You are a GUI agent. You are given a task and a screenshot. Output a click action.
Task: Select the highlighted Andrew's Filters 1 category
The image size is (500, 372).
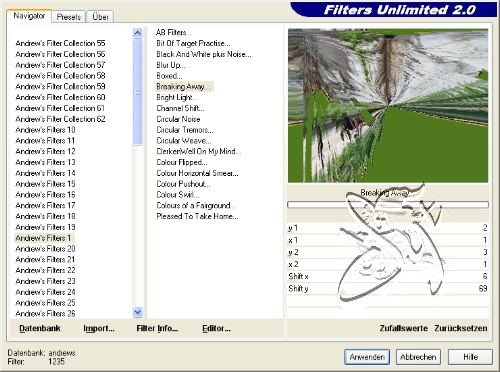point(44,238)
